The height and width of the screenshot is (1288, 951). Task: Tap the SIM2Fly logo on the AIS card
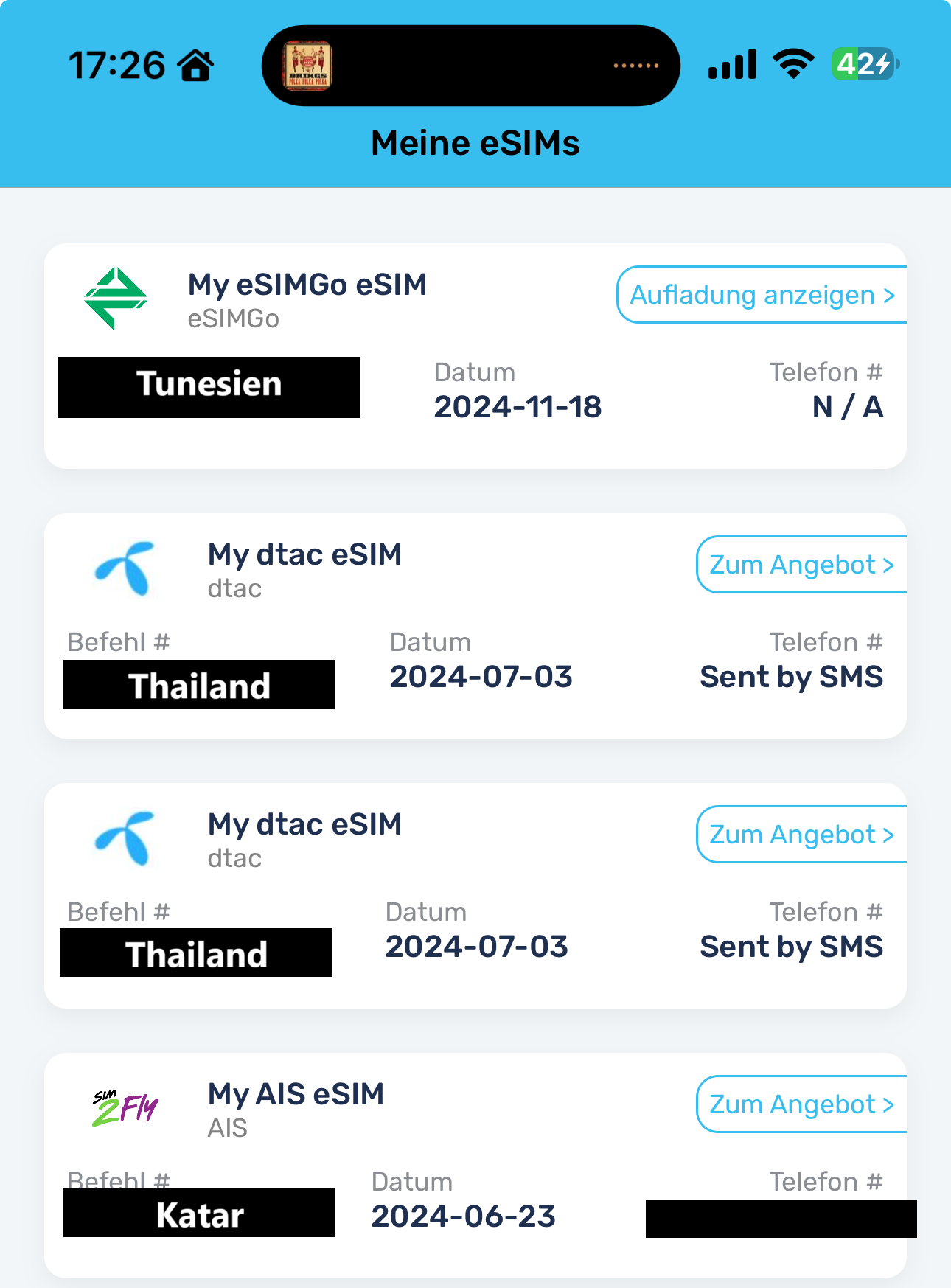(x=125, y=1107)
